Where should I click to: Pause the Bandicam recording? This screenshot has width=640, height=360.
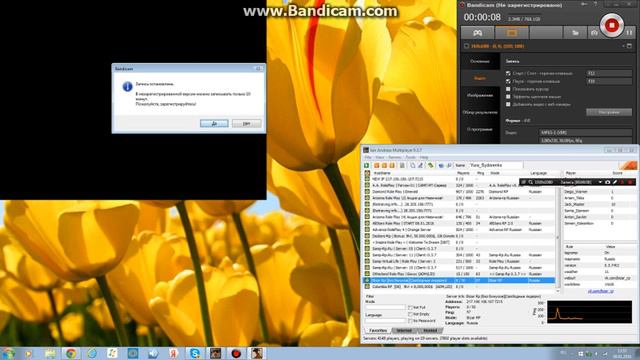pyautogui.click(x=629, y=32)
